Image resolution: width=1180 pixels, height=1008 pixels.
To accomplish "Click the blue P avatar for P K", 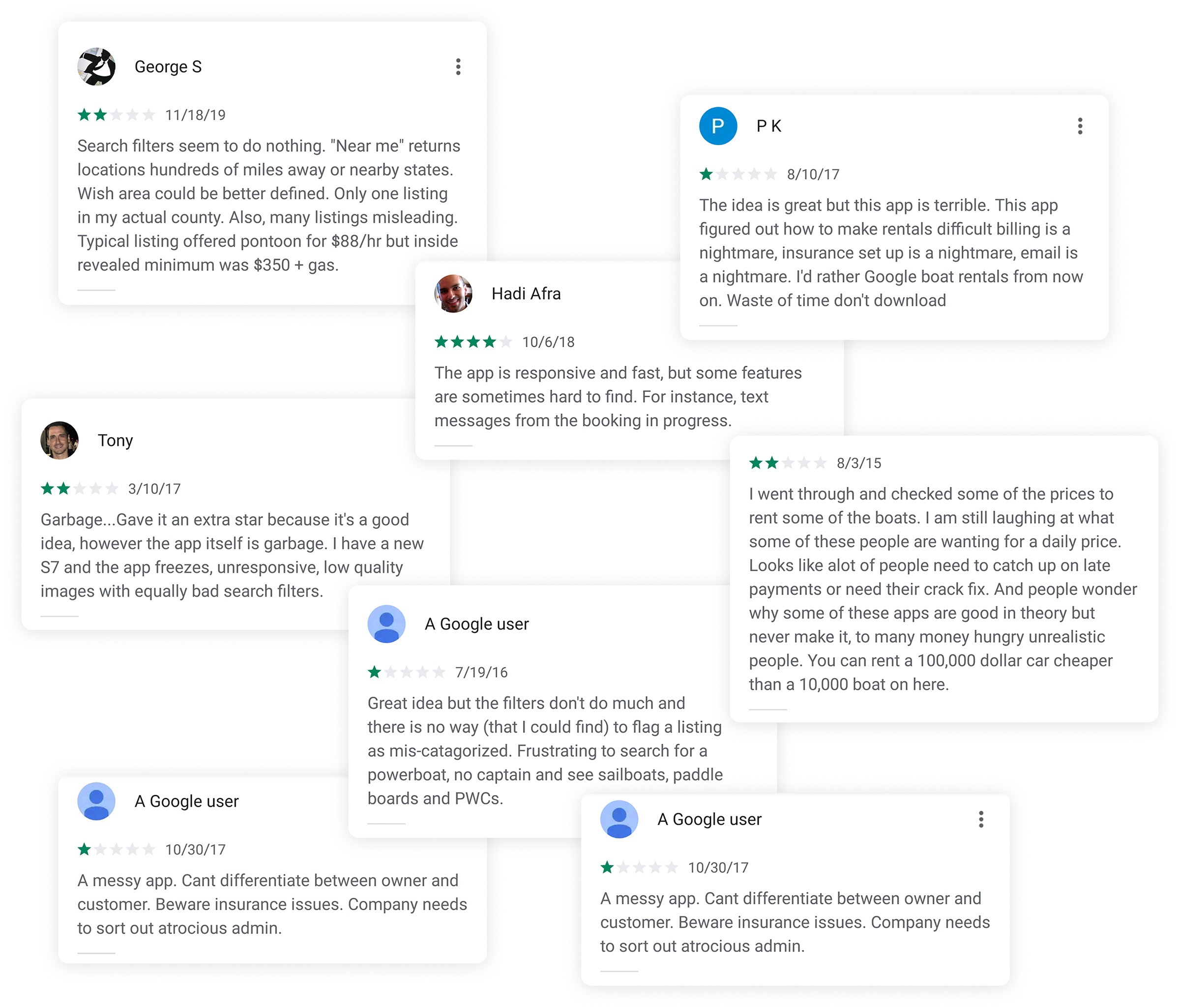I will pos(717,126).
